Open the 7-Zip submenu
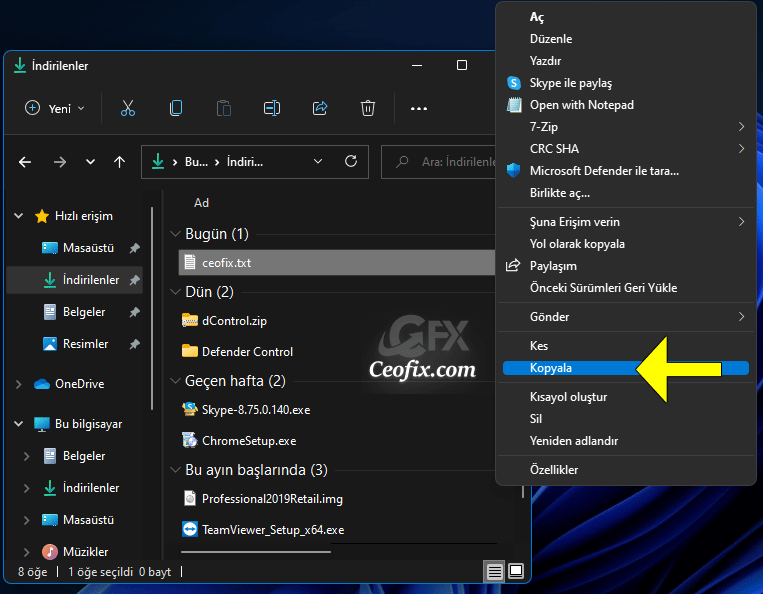The width and height of the screenshot is (763, 594). (x=626, y=126)
